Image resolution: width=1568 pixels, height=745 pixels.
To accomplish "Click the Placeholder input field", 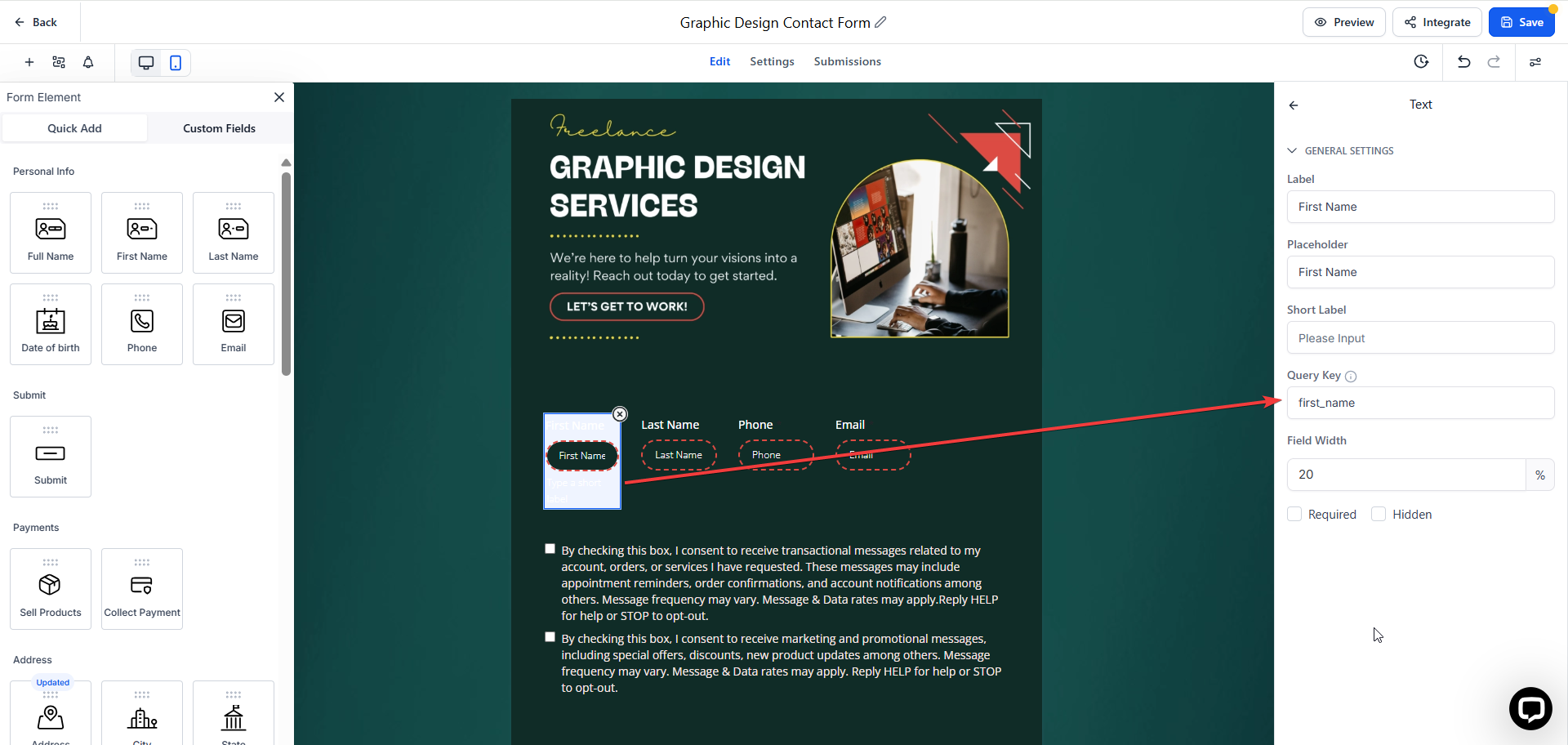I will point(1420,272).
